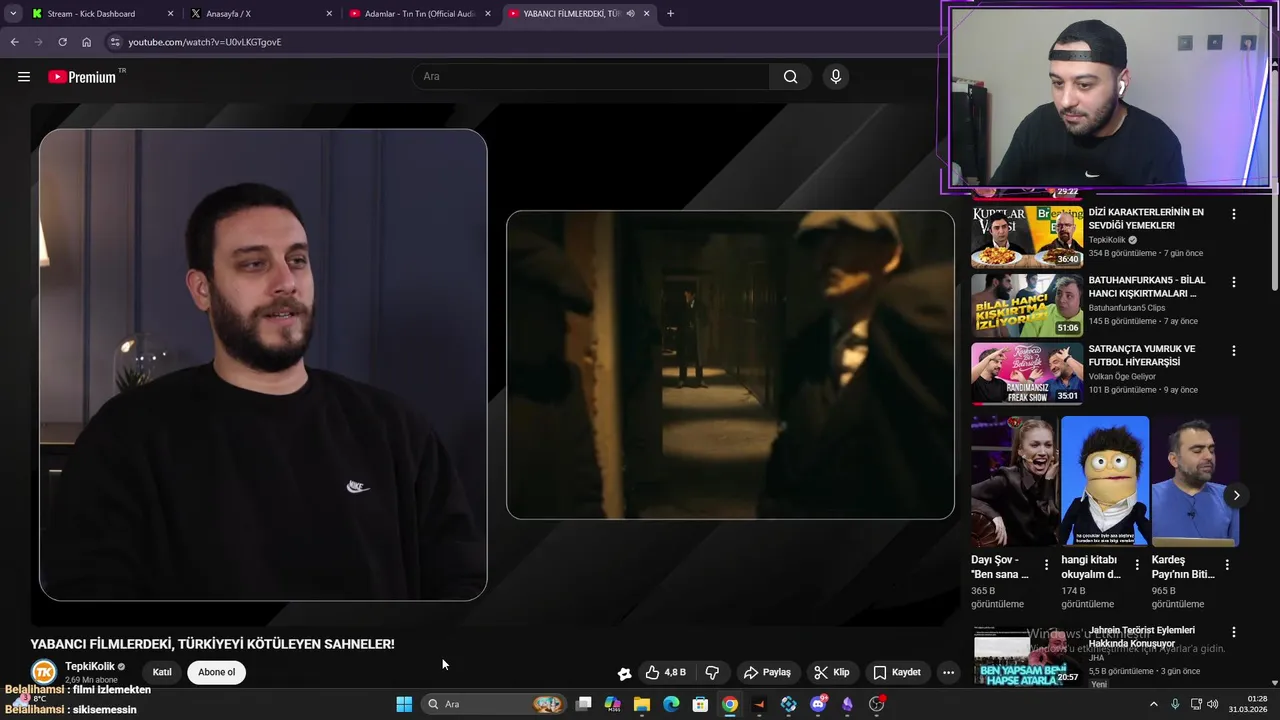Click the sparkle icon left of likes
This screenshot has height=720, width=1280.
pyautogui.click(x=624, y=673)
